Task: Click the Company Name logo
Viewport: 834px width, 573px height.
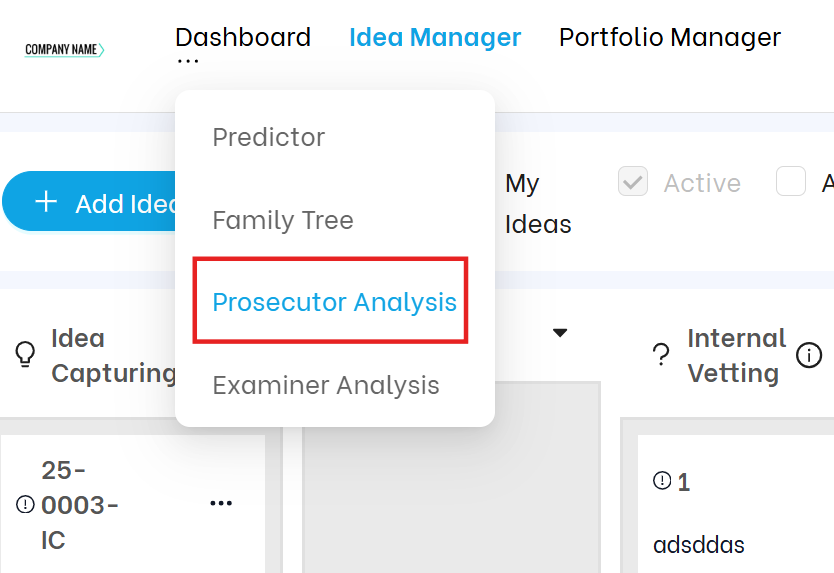Action: (64, 49)
